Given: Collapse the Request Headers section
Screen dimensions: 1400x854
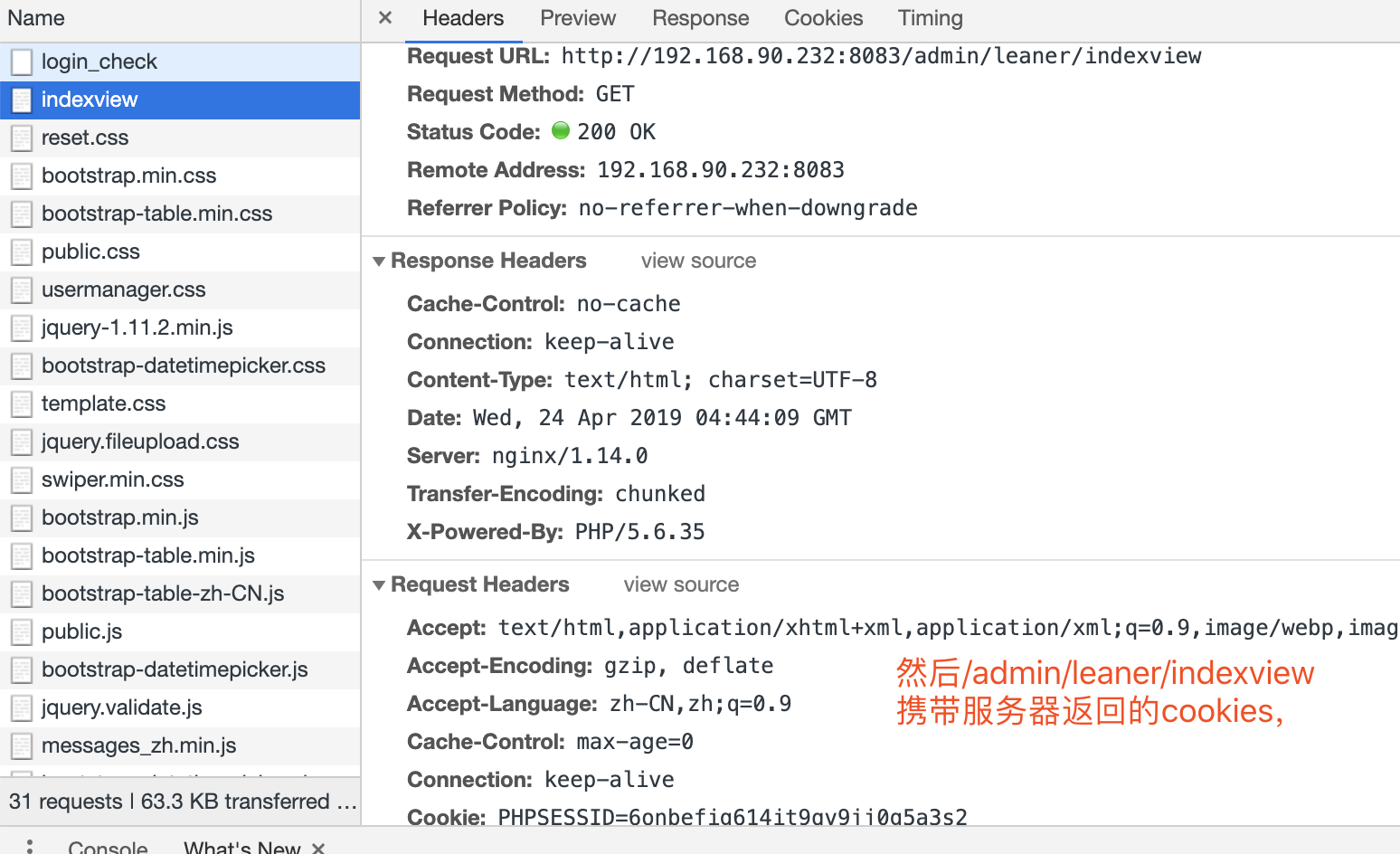Looking at the screenshot, I should click(x=379, y=585).
